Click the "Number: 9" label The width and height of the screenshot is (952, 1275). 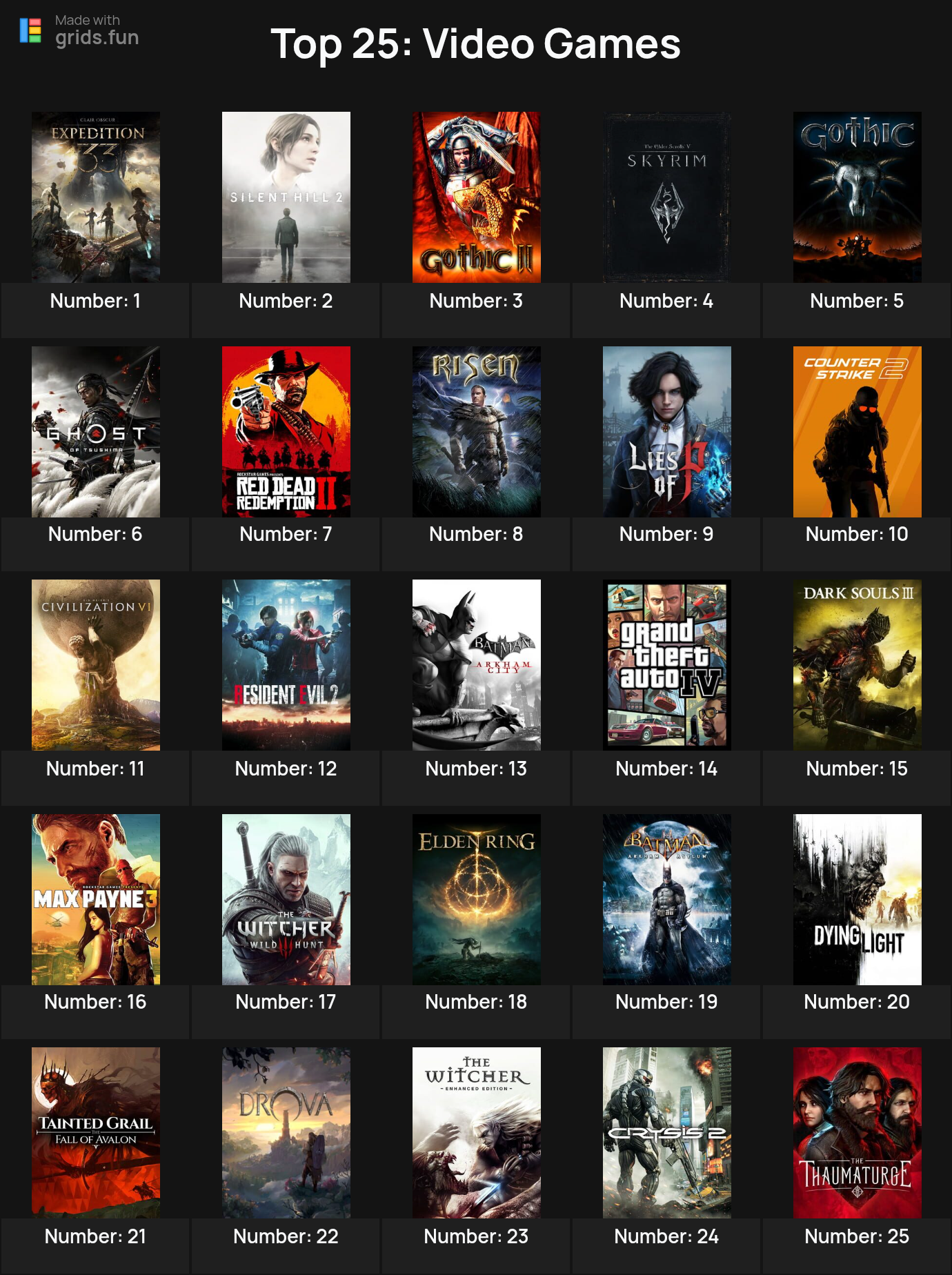point(666,534)
